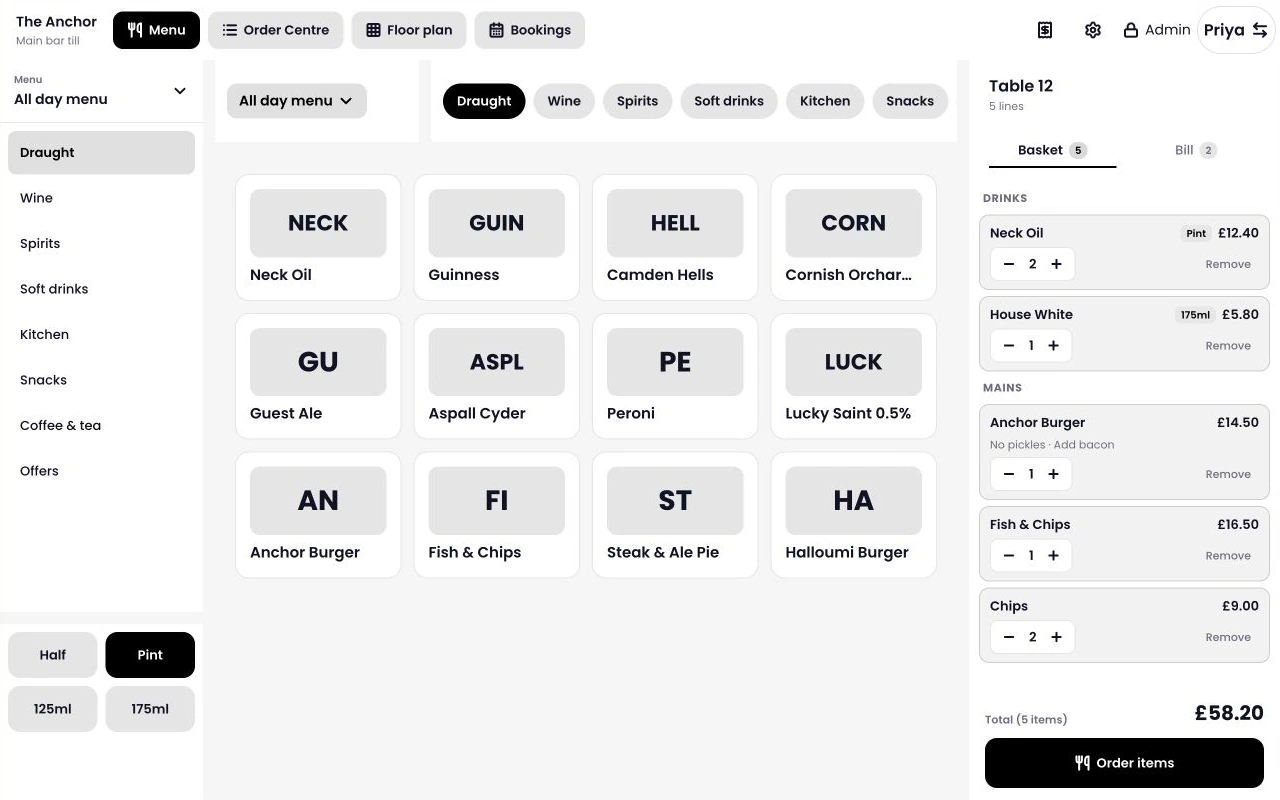This screenshot has height=800, width=1280.
Task: Add Neck Oil from product grid
Action: point(318,238)
